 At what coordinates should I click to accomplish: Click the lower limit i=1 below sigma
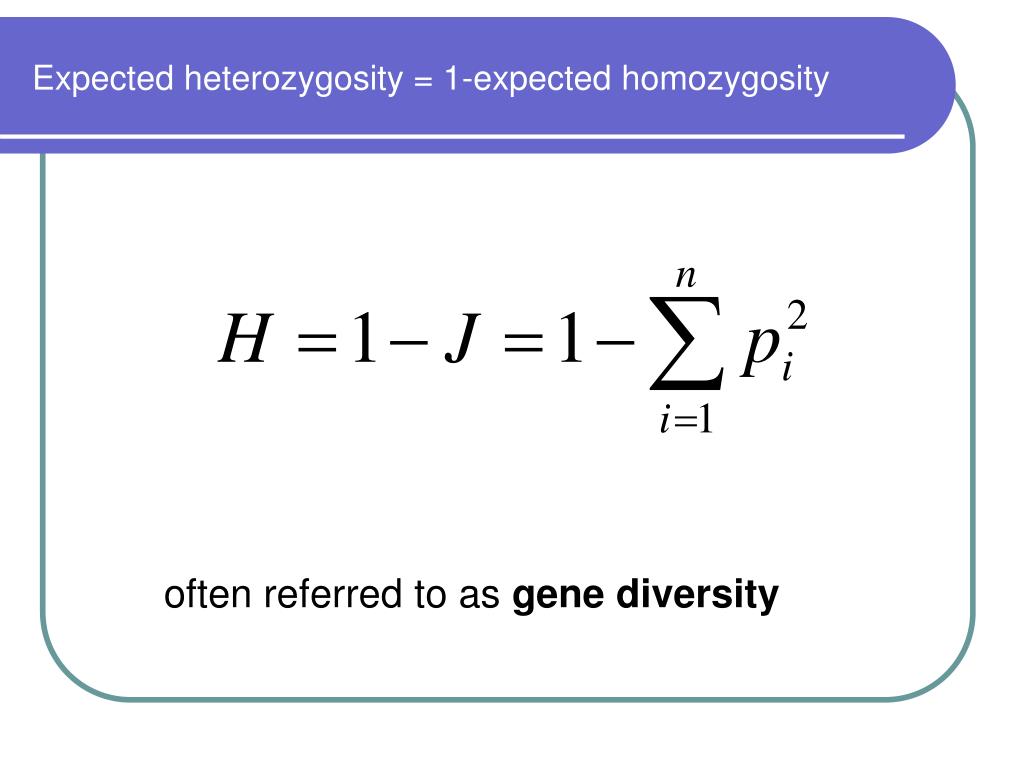point(686,418)
